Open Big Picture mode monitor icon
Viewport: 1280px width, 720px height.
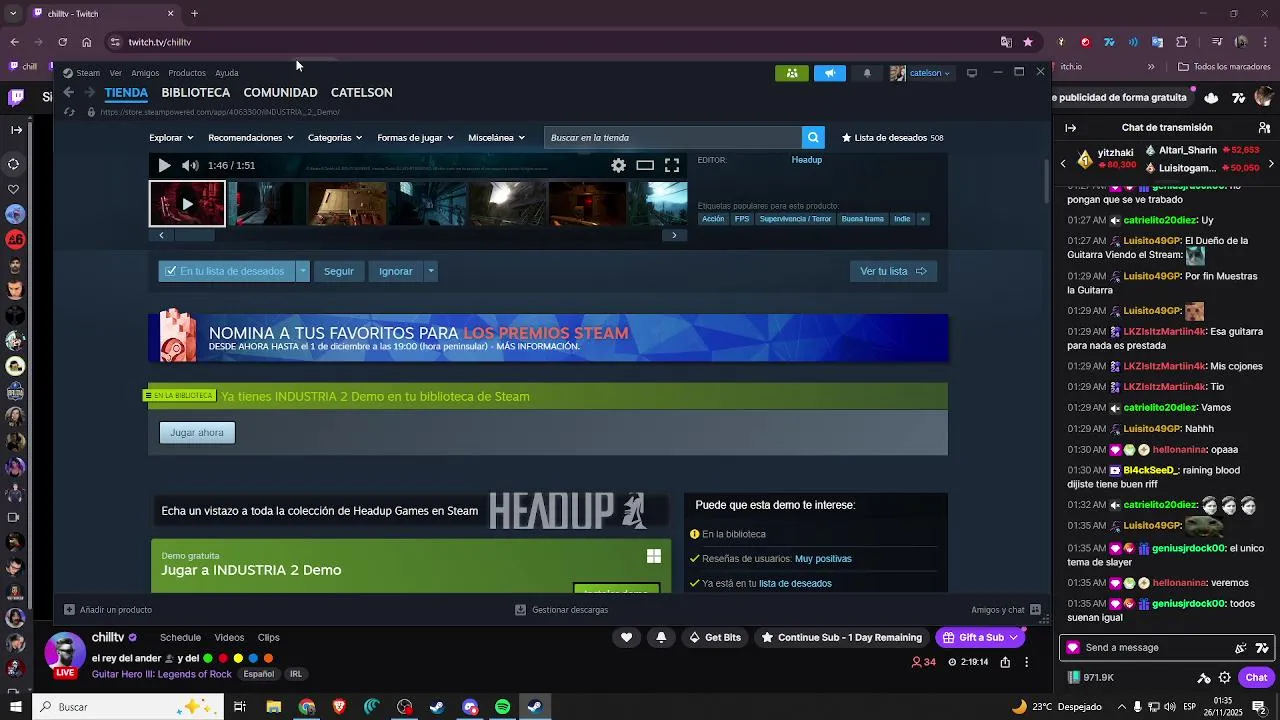click(971, 73)
